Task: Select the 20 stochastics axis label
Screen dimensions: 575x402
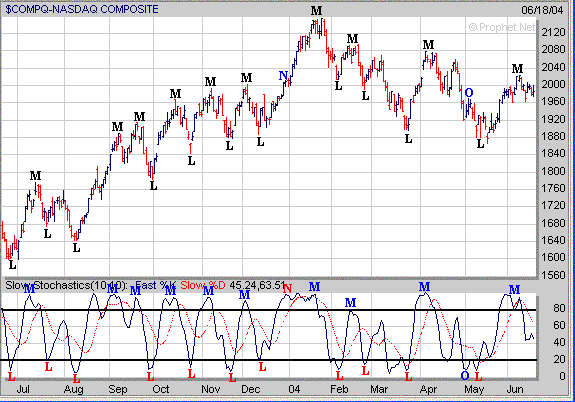Action: point(559,359)
